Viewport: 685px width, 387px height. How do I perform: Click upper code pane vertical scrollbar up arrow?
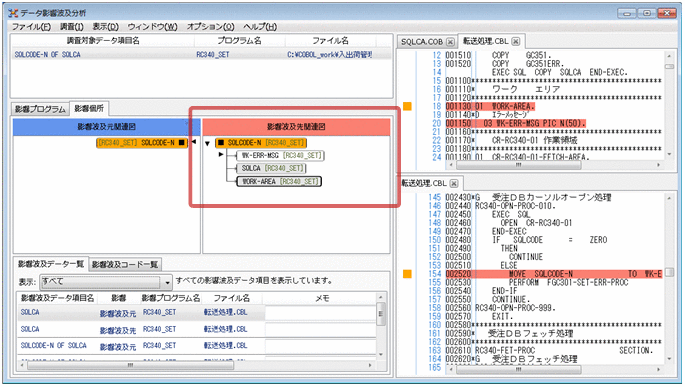tap(669, 55)
